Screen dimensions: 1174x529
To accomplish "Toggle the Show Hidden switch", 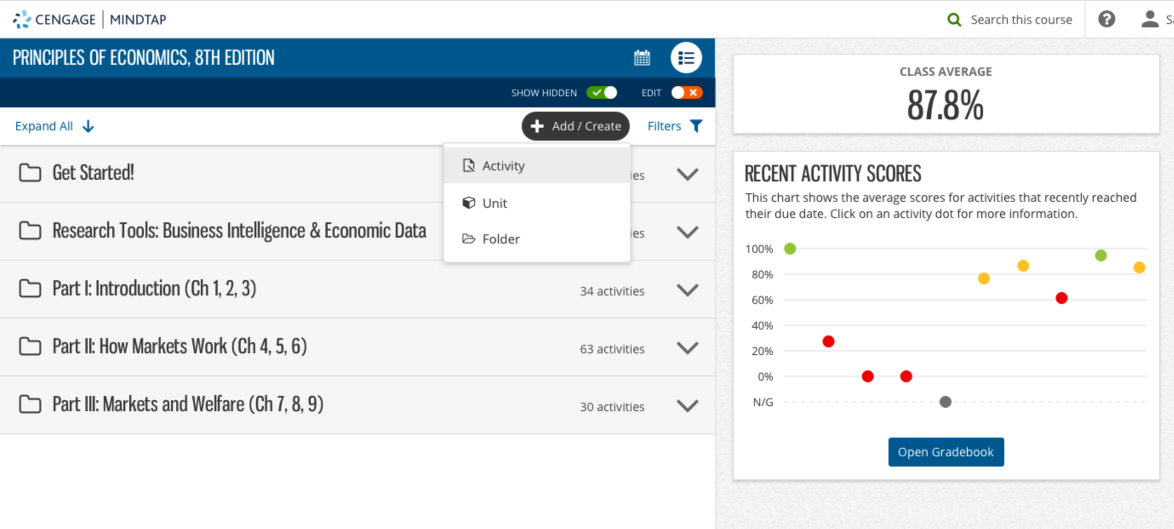I will click(x=601, y=93).
